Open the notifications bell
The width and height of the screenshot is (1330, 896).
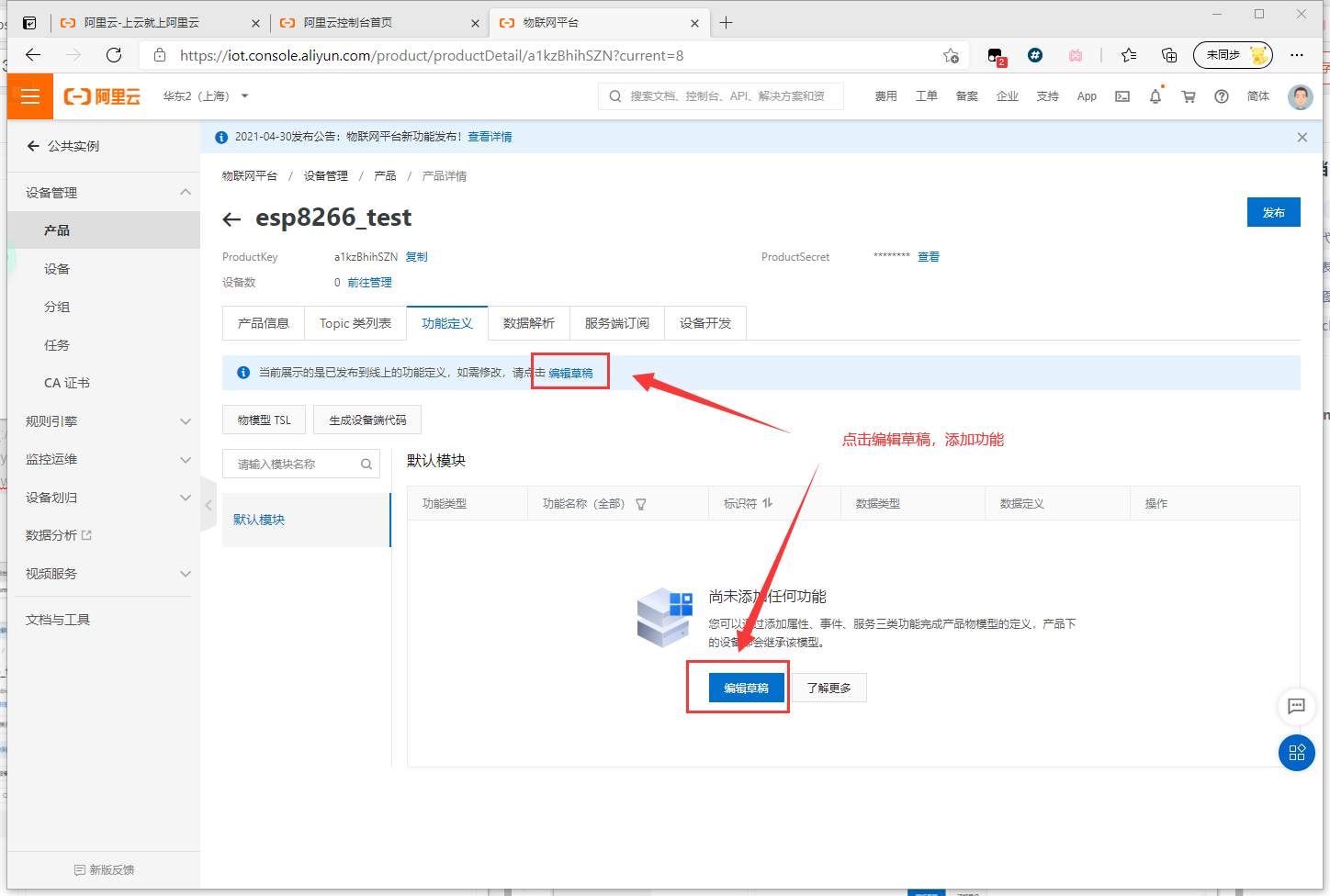pyautogui.click(x=1155, y=95)
